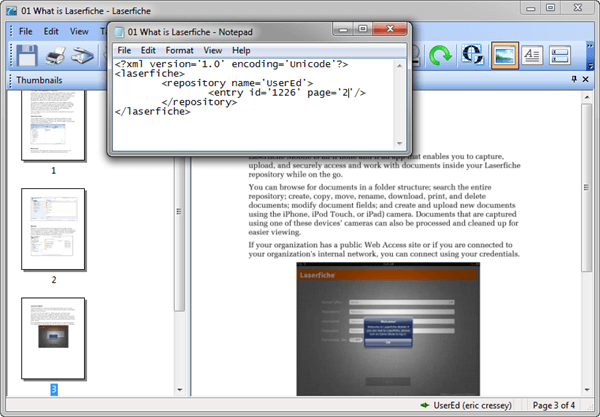Close the Notepad window
This screenshot has width=600, height=417.
point(390,29)
